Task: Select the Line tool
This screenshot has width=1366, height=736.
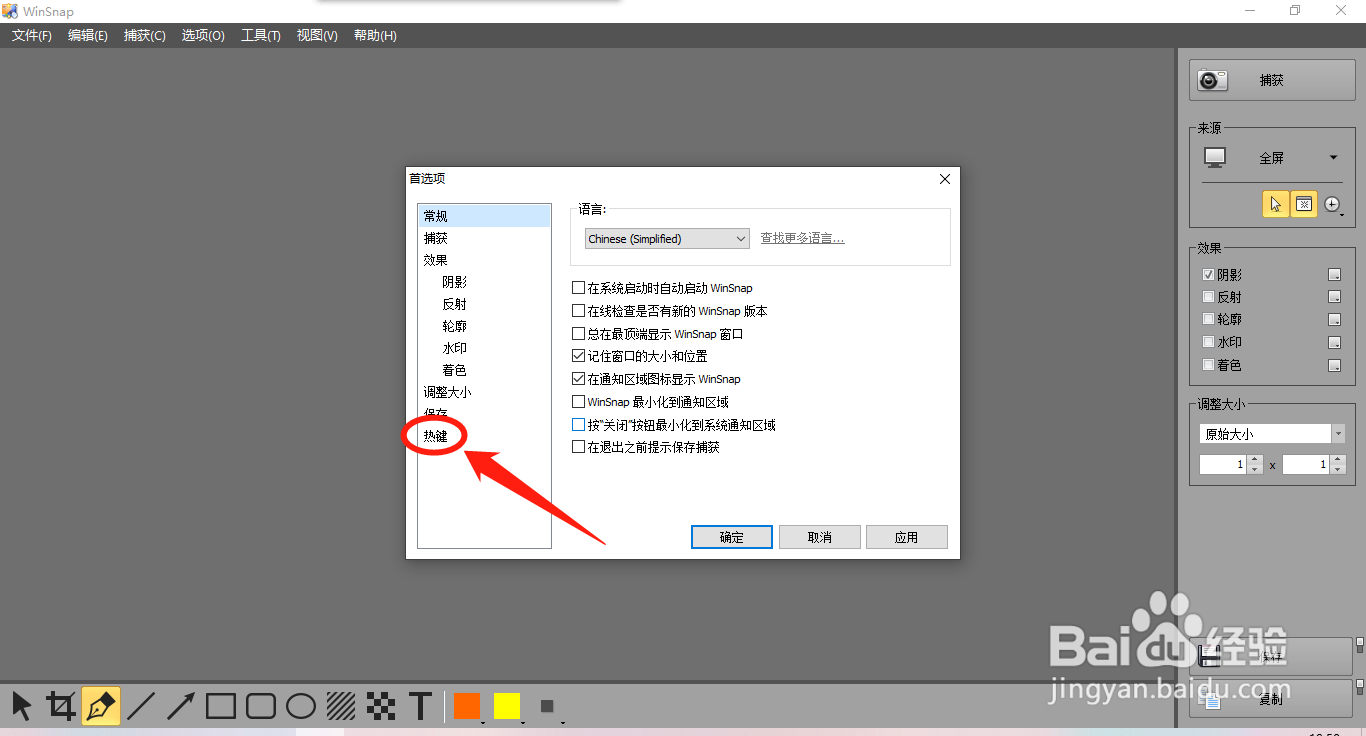Action: 141,706
